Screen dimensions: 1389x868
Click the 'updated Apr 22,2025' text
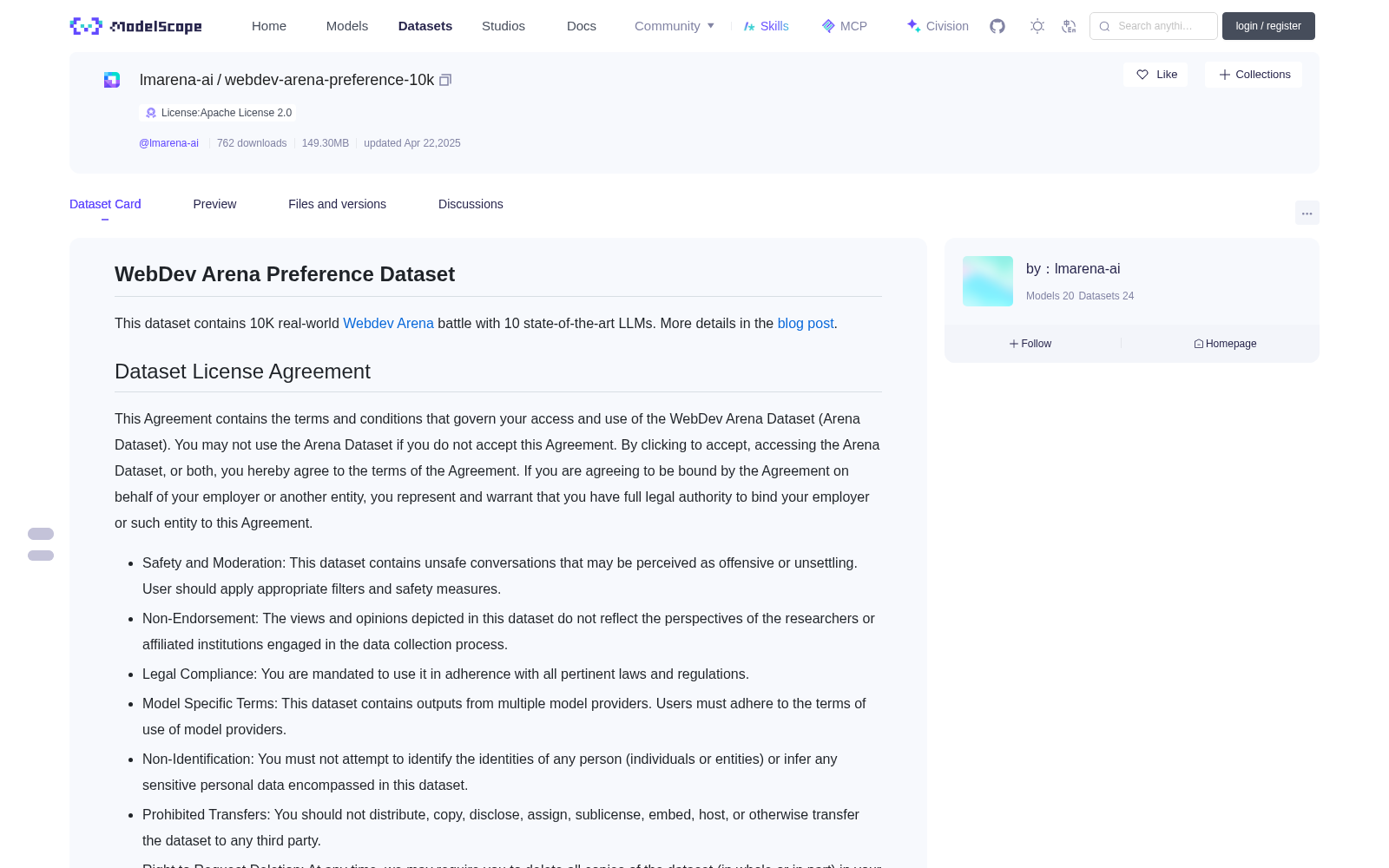[412, 143]
